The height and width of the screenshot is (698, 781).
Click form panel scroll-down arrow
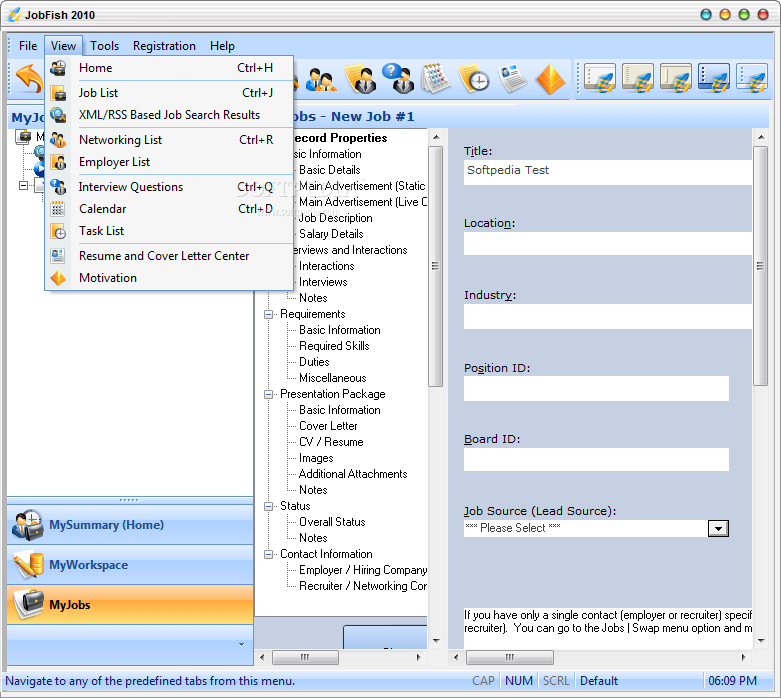[761, 641]
